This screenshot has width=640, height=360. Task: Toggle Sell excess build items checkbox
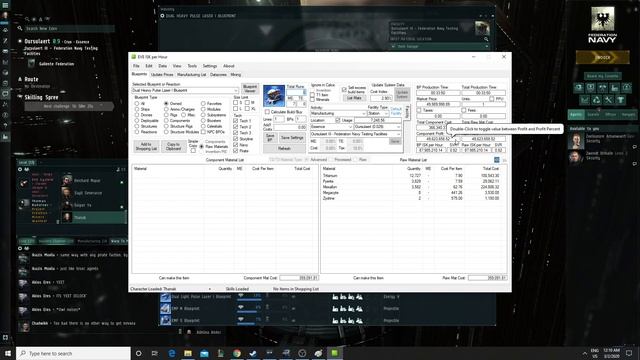(x=344, y=89)
